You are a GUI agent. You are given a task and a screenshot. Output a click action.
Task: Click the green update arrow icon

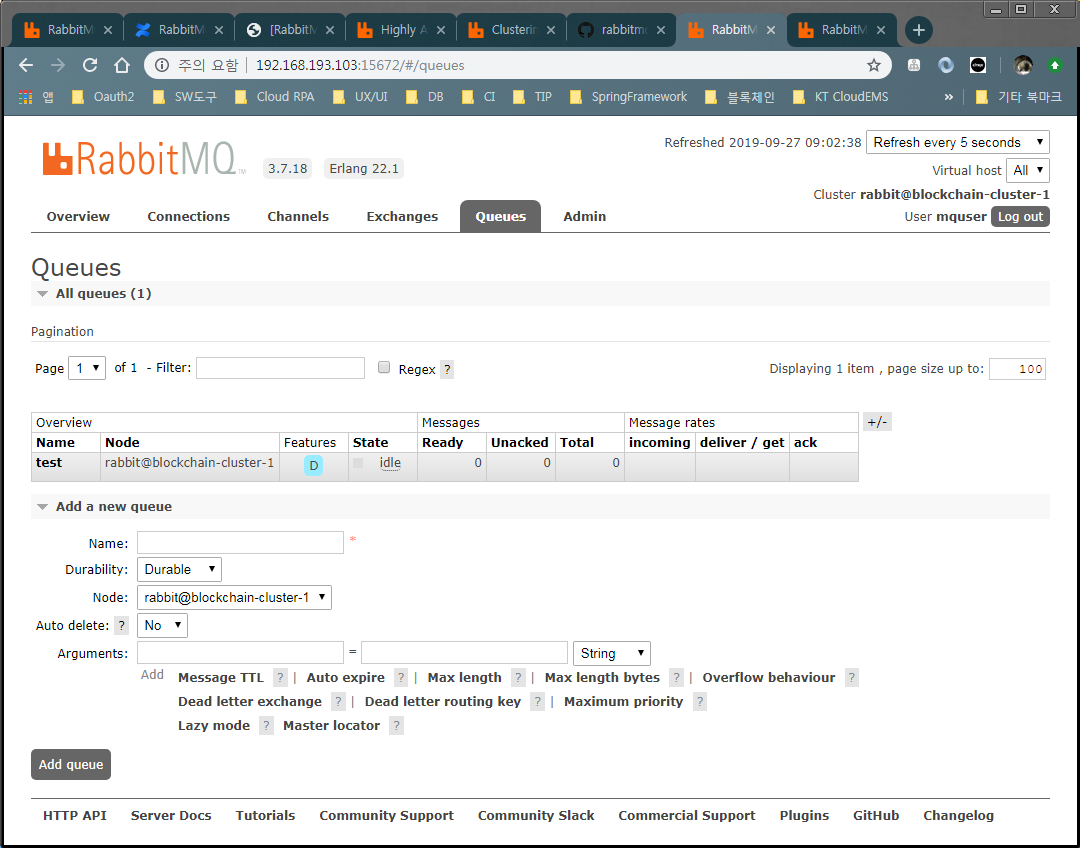point(1054,65)
